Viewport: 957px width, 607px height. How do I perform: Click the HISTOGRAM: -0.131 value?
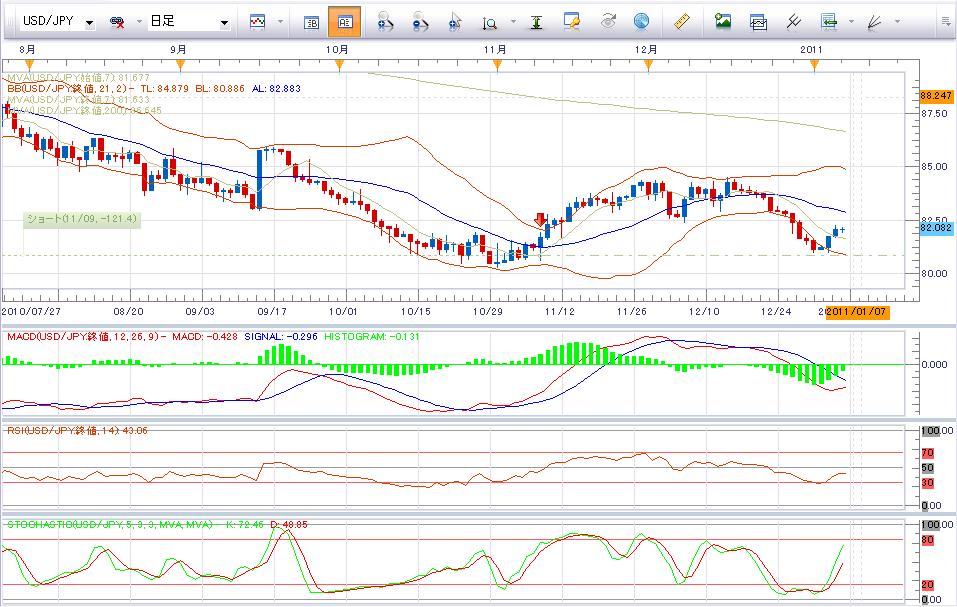coord(372,336)
